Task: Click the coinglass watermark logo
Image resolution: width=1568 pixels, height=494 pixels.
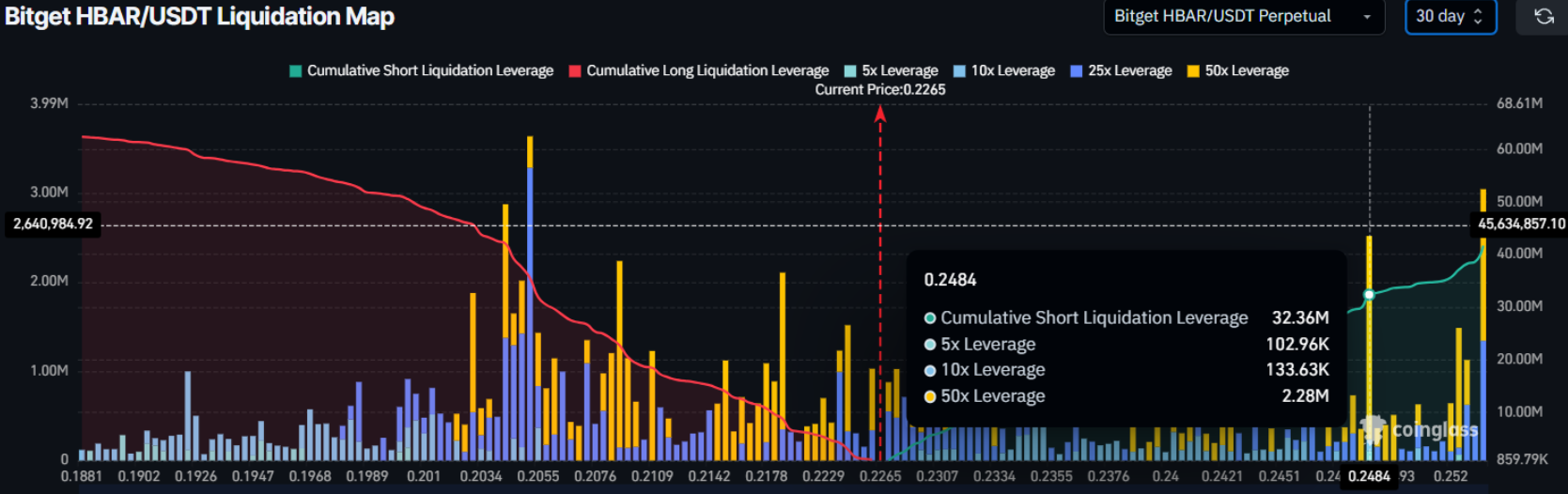Action: point(1420,430)
